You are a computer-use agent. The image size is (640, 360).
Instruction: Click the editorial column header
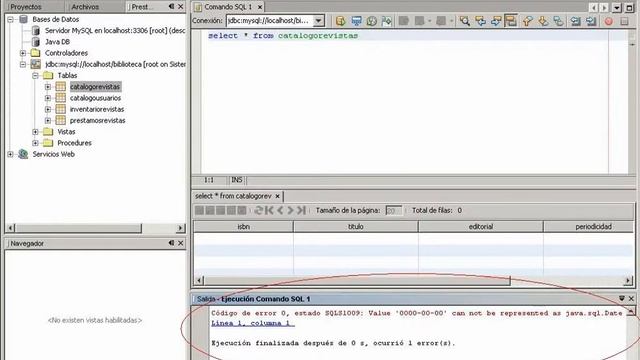tap(480, 227)
